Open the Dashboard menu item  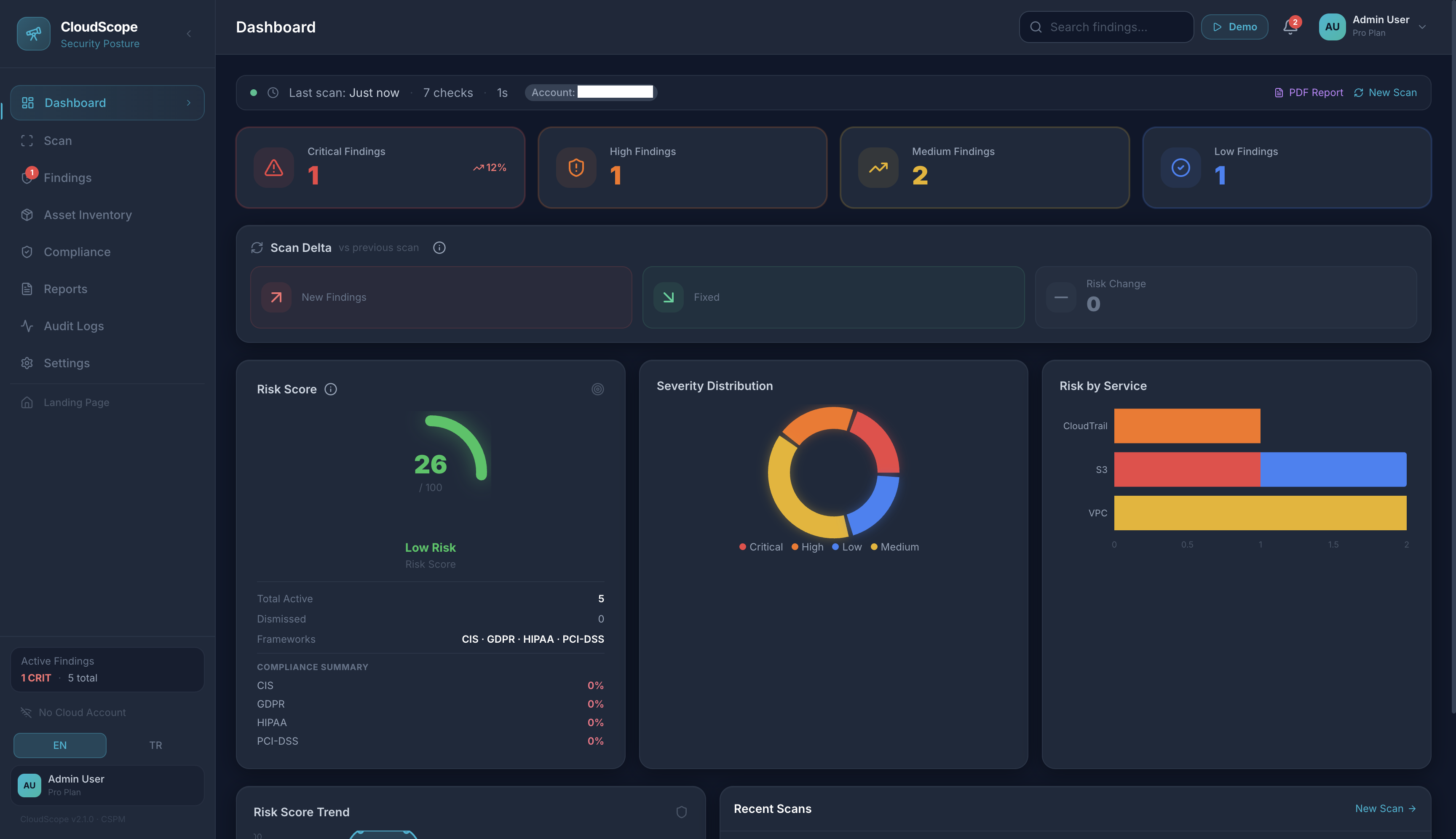coord(107,103)
